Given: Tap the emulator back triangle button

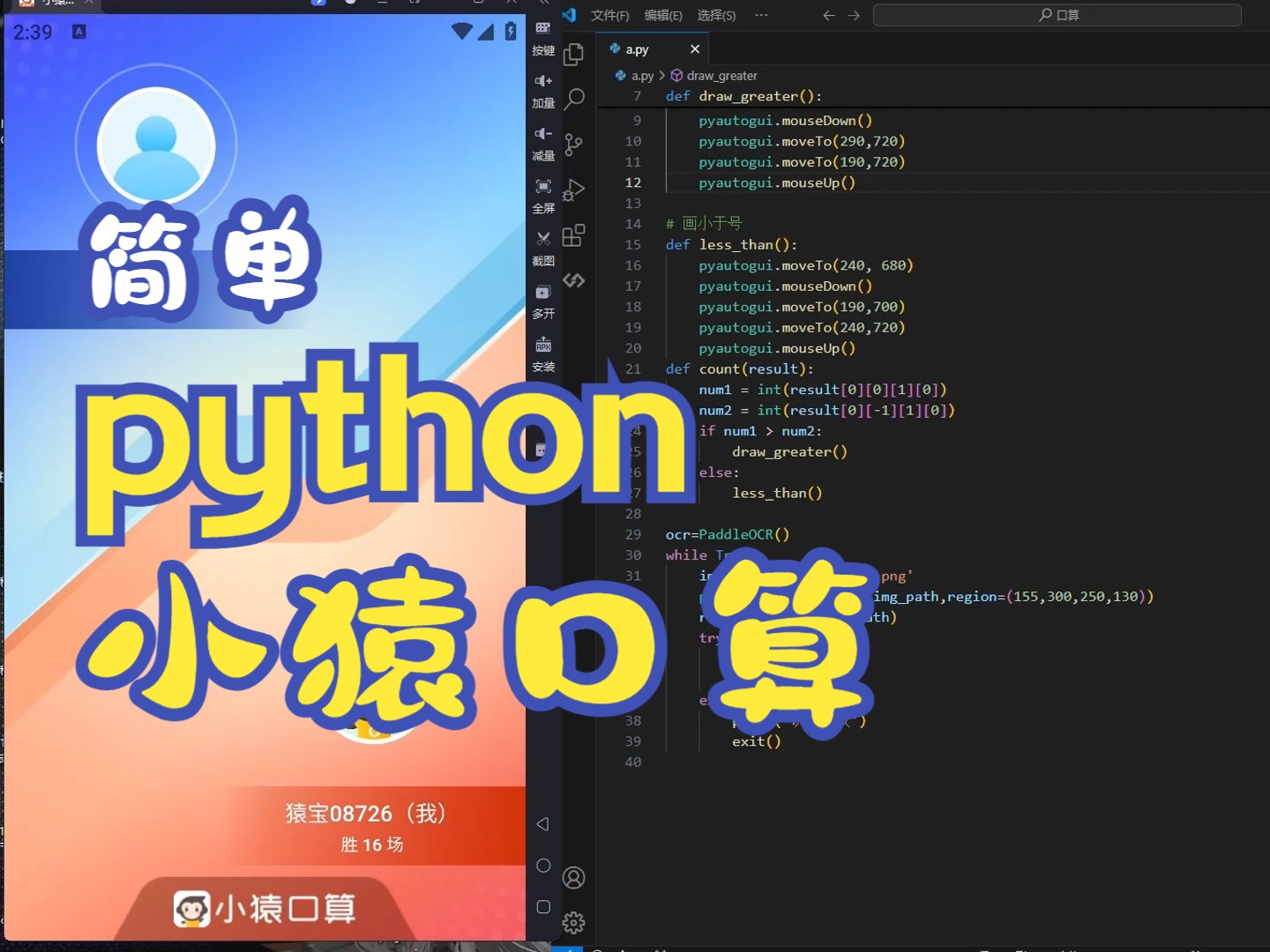Looking at the screenshot, I should click(543, 824).
